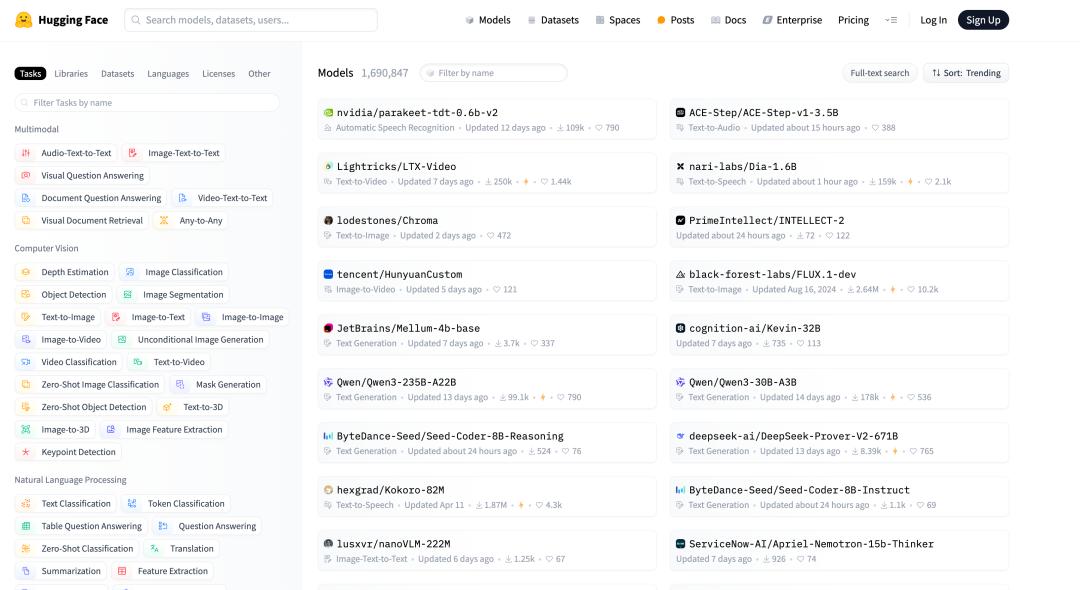
Task: Open Datasets in the top navigation
Action: pos(553,20)
